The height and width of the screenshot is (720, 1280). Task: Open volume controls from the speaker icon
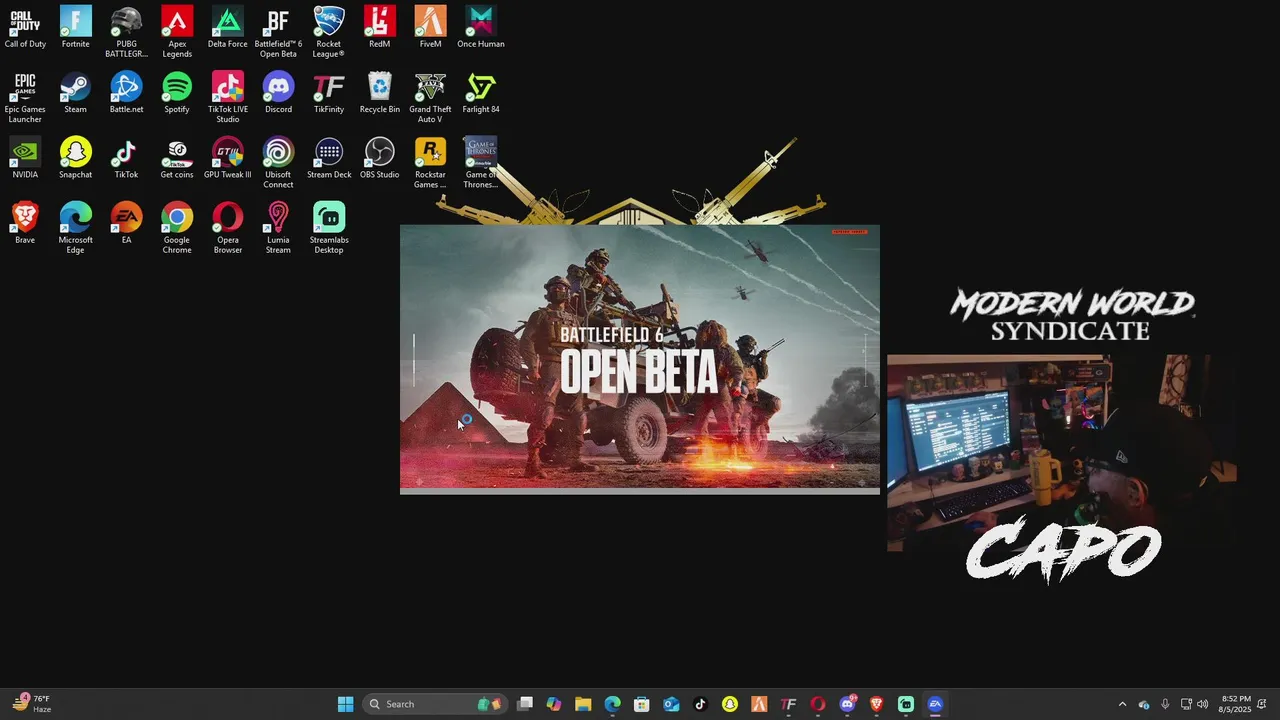tap(1203, 704)
